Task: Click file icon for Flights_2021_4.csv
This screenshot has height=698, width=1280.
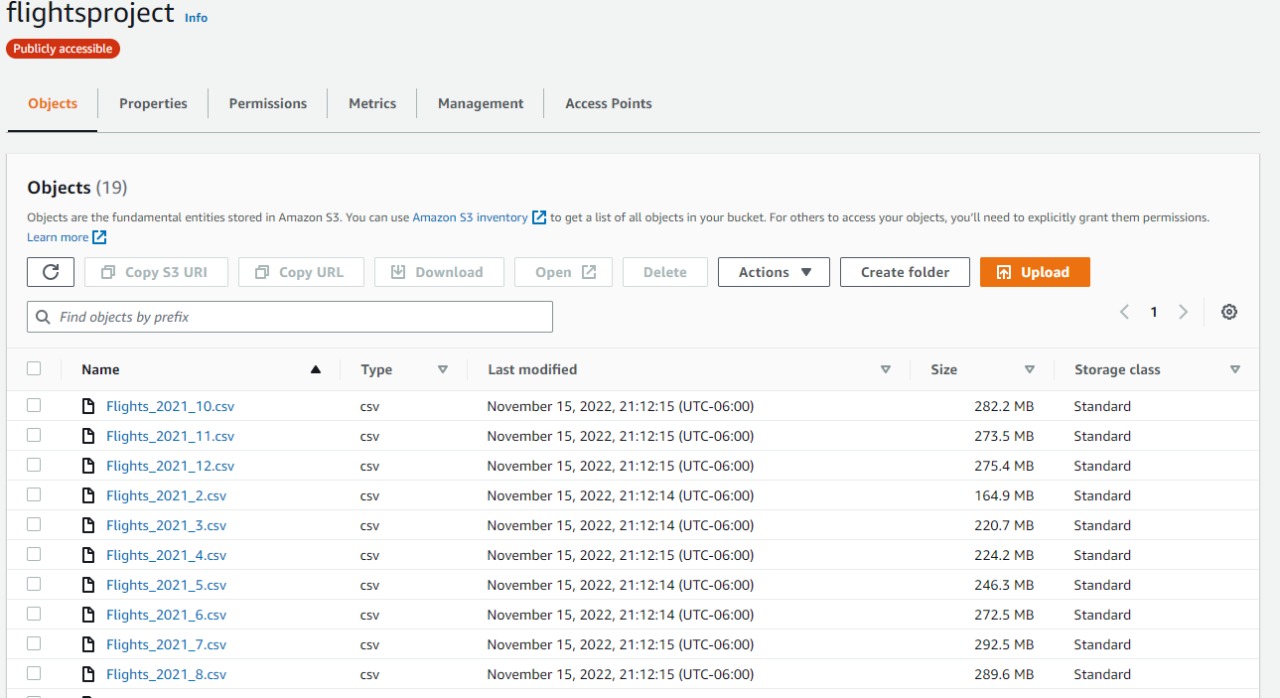Action: [88, 555]
